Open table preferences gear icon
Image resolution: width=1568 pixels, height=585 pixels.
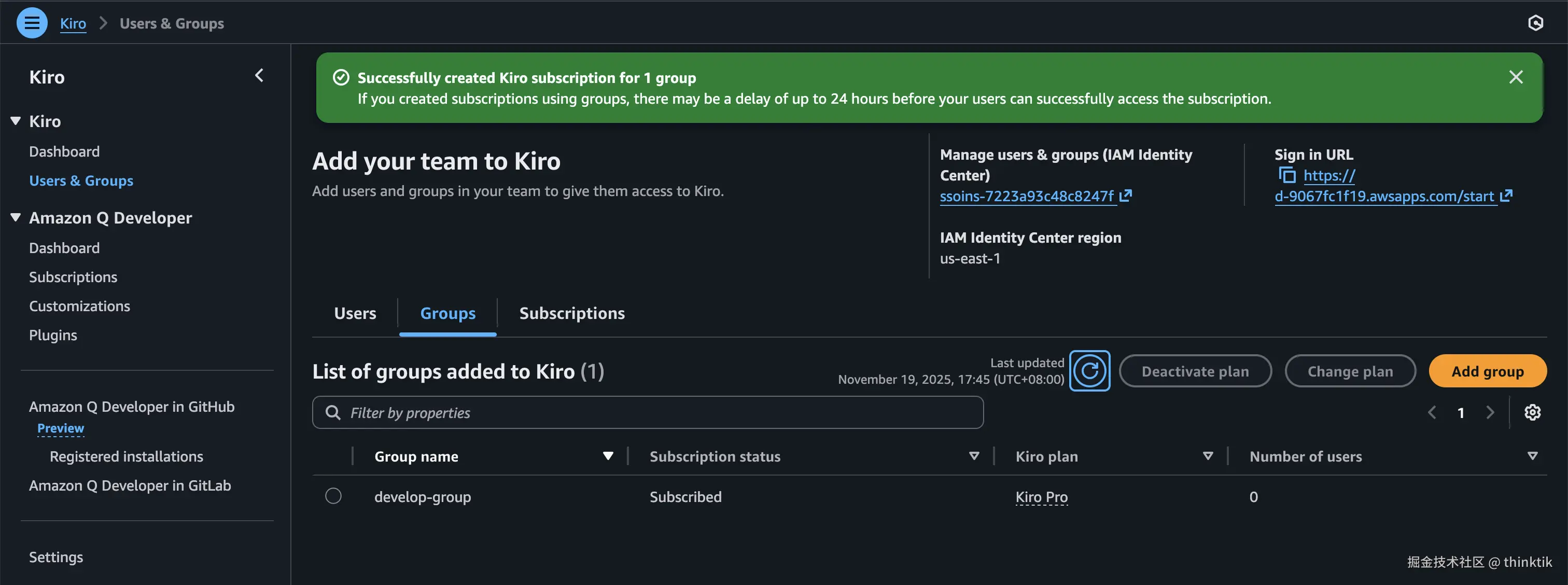click(1532, 413)
